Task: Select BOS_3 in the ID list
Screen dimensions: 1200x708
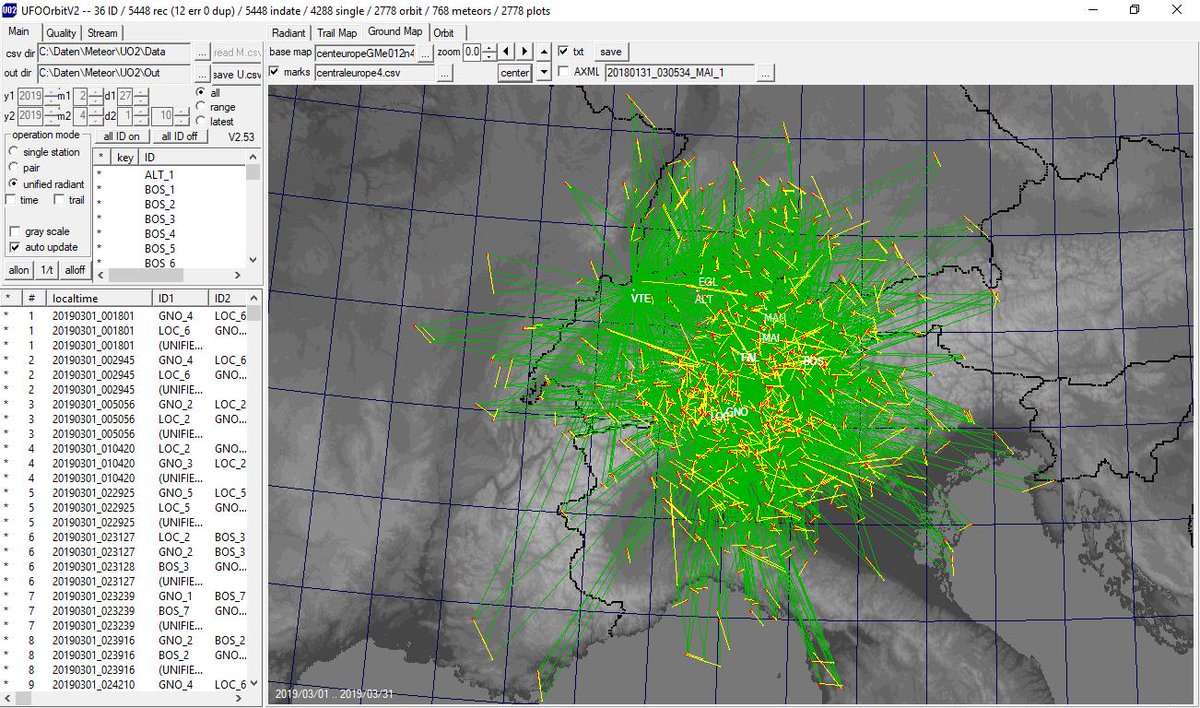Action: coord(160,219)
